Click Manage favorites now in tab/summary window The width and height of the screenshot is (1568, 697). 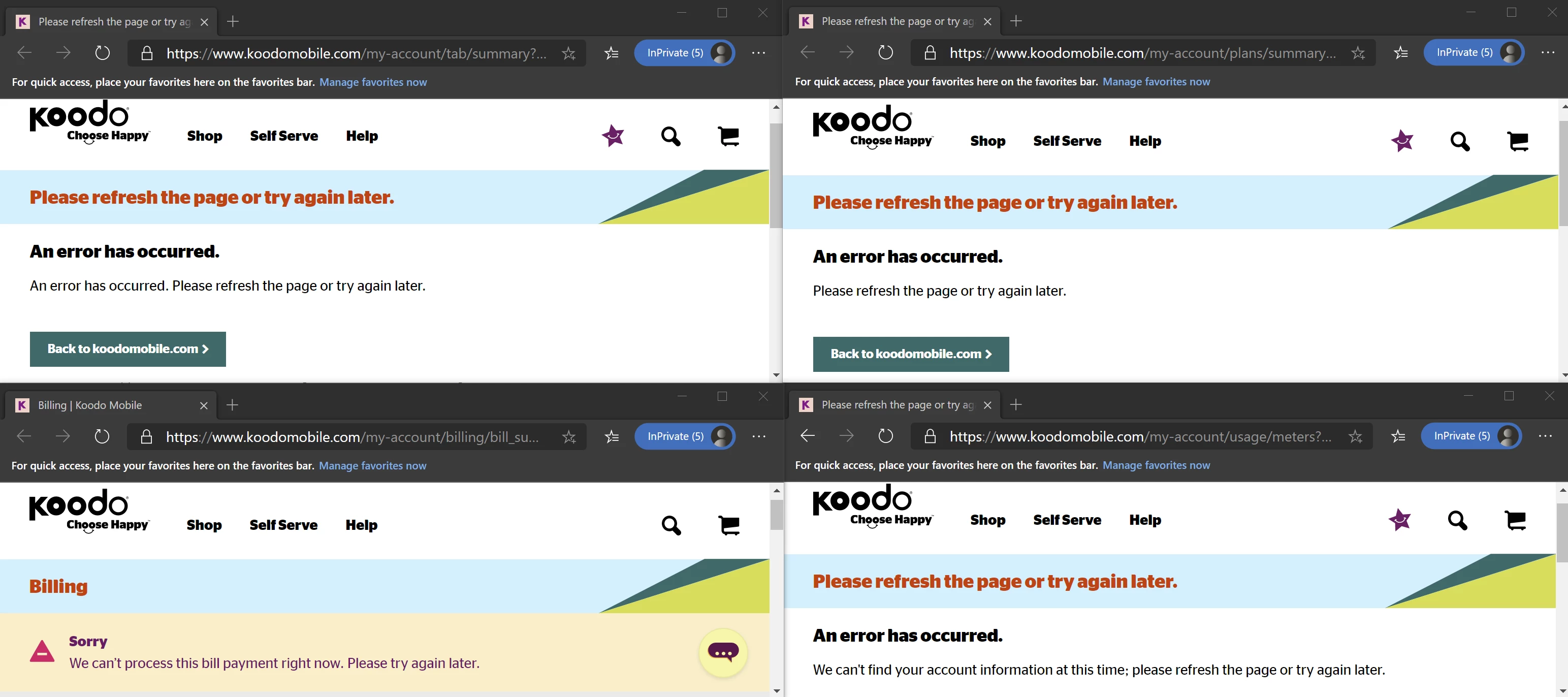(373, 82)
